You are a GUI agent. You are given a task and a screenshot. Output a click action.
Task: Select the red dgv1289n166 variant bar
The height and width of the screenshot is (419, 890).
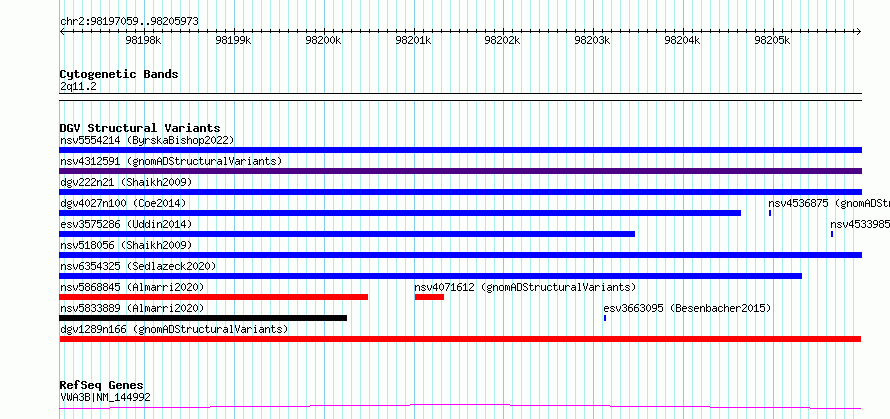pyautogui.click(x=460, y=339)
